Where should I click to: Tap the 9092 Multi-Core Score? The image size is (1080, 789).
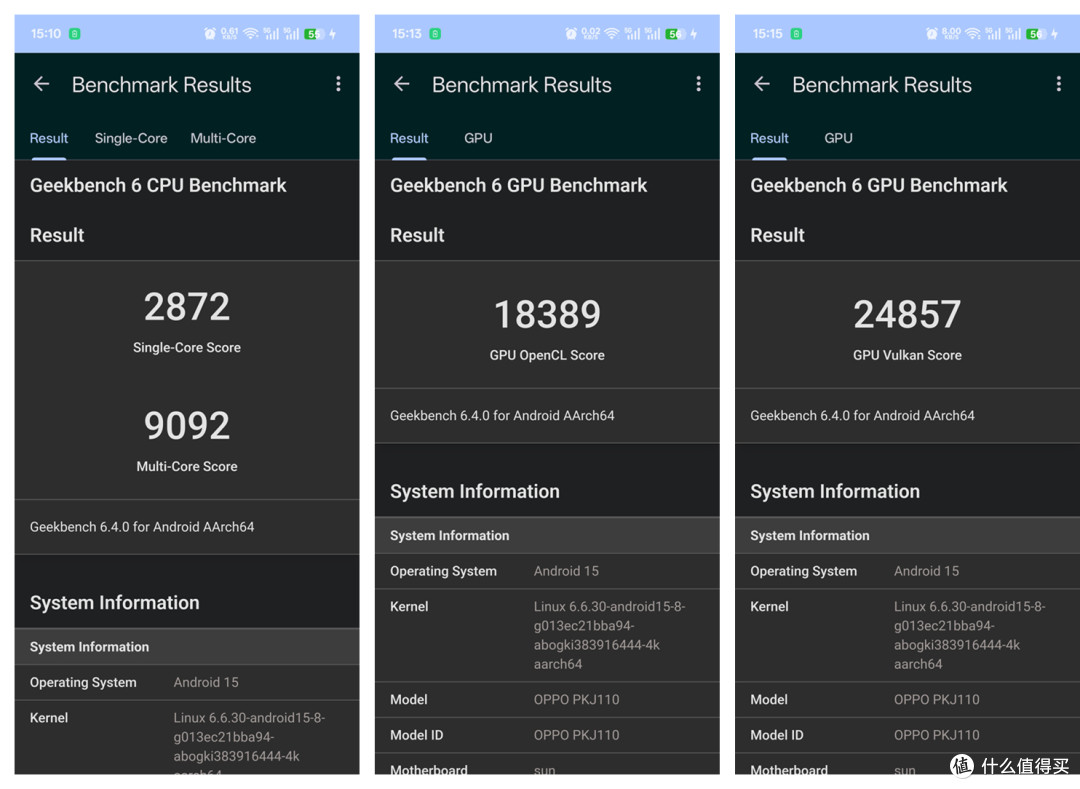click(187, 425)
